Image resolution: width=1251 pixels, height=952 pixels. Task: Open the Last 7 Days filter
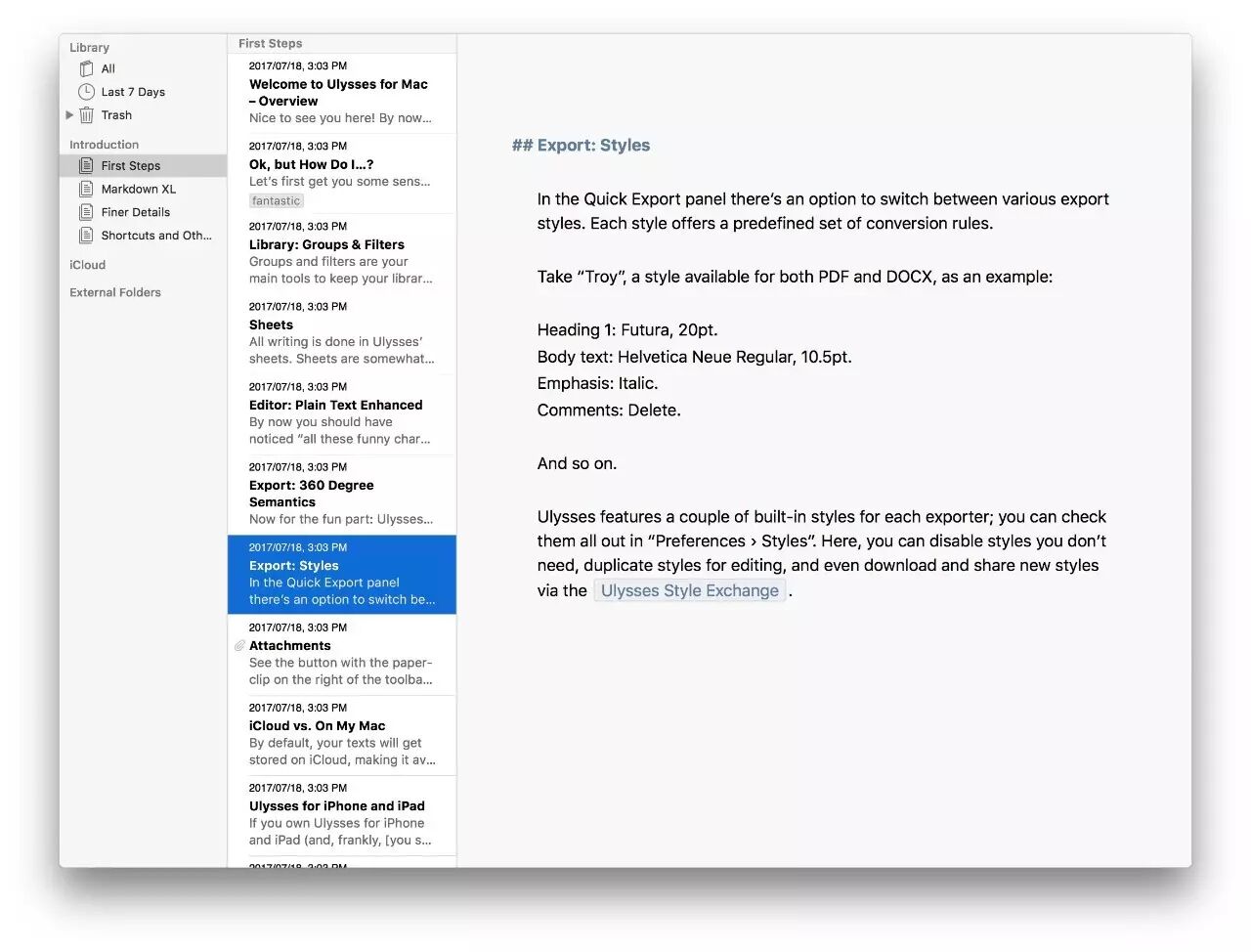click(143, 92)
